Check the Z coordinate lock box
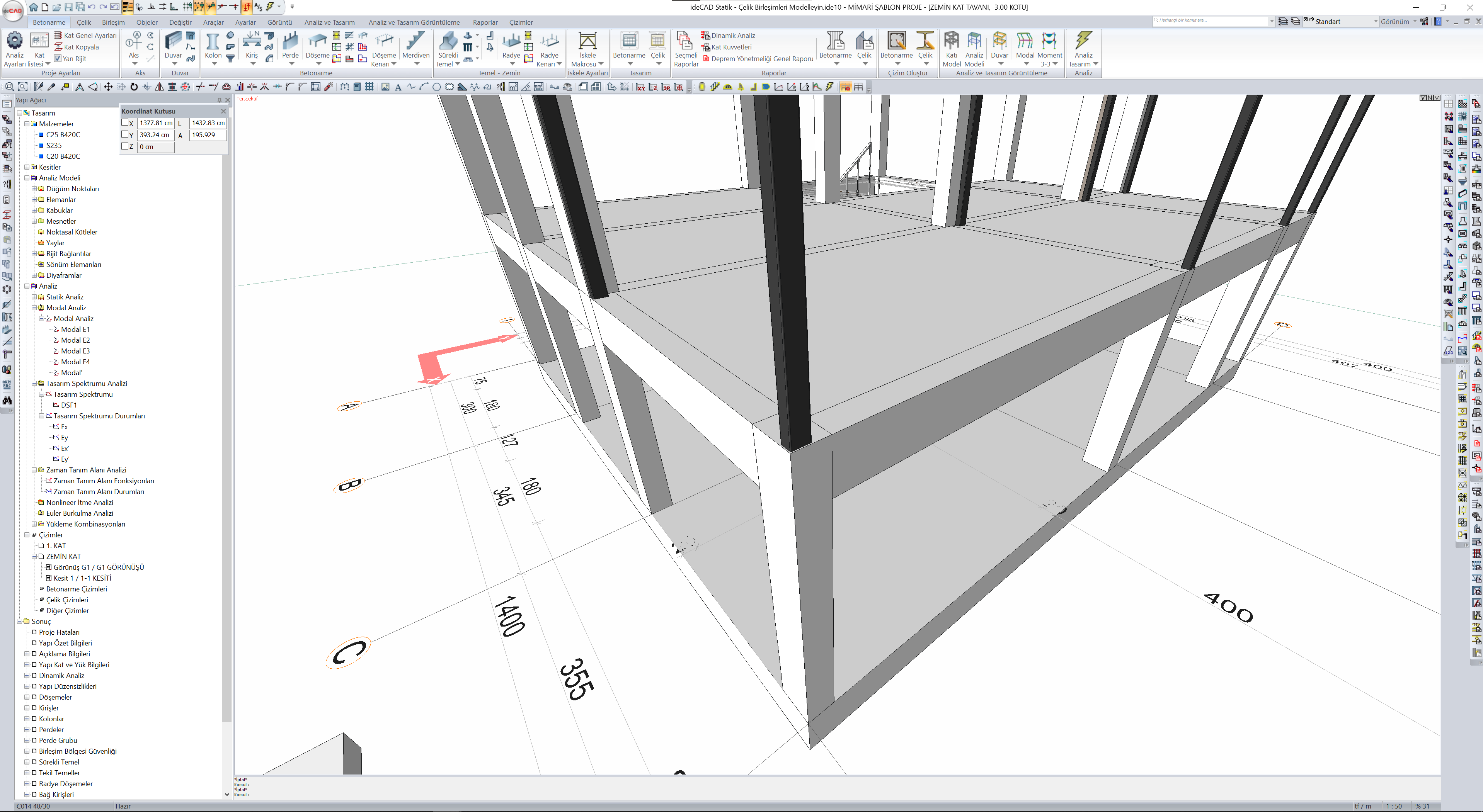1483x812 pixels. pyautogui.click(x=125, y=146)
